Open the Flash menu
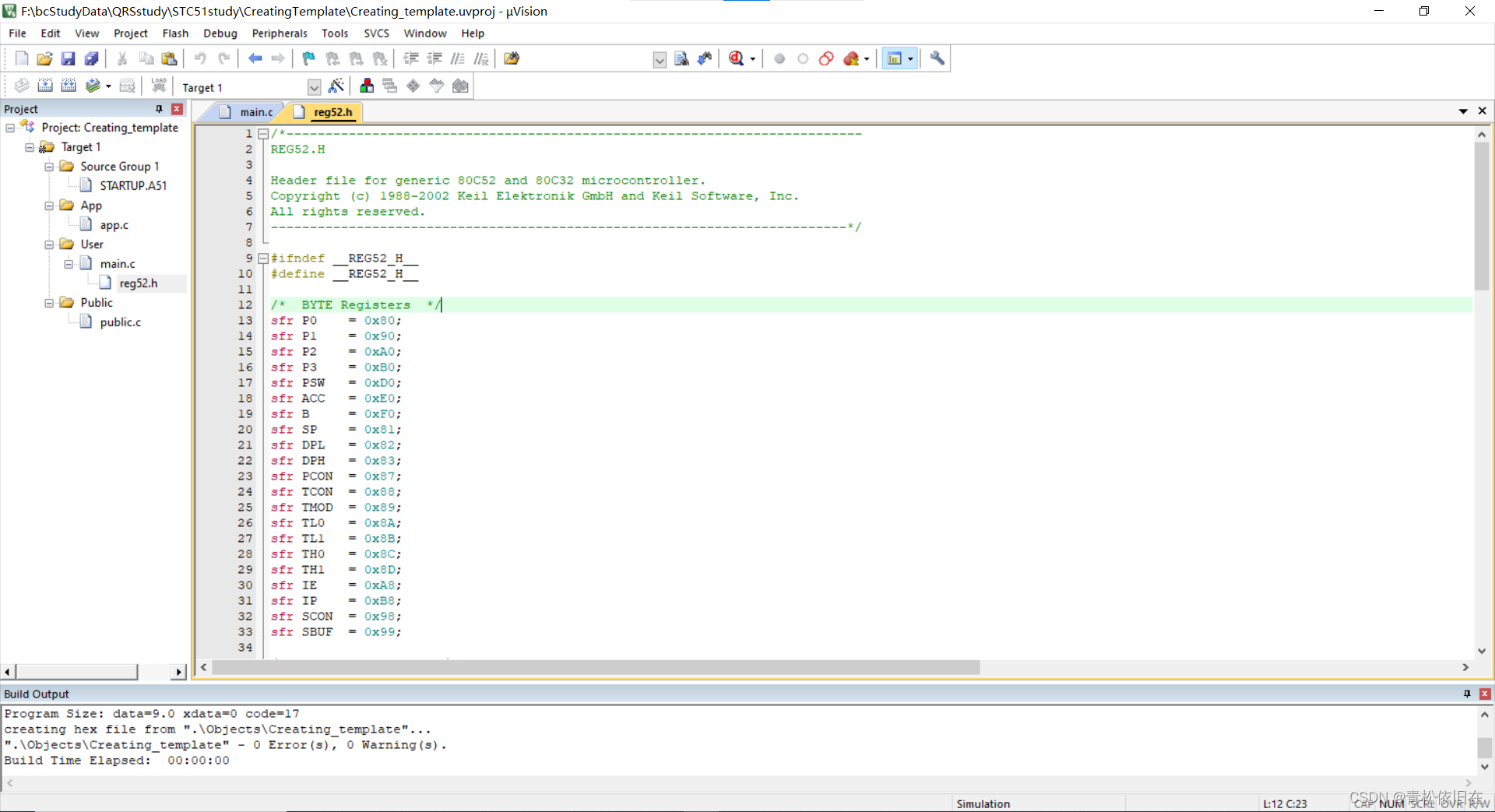The width and height of the screenshot is (1495, 812). (x=175, y=33)
